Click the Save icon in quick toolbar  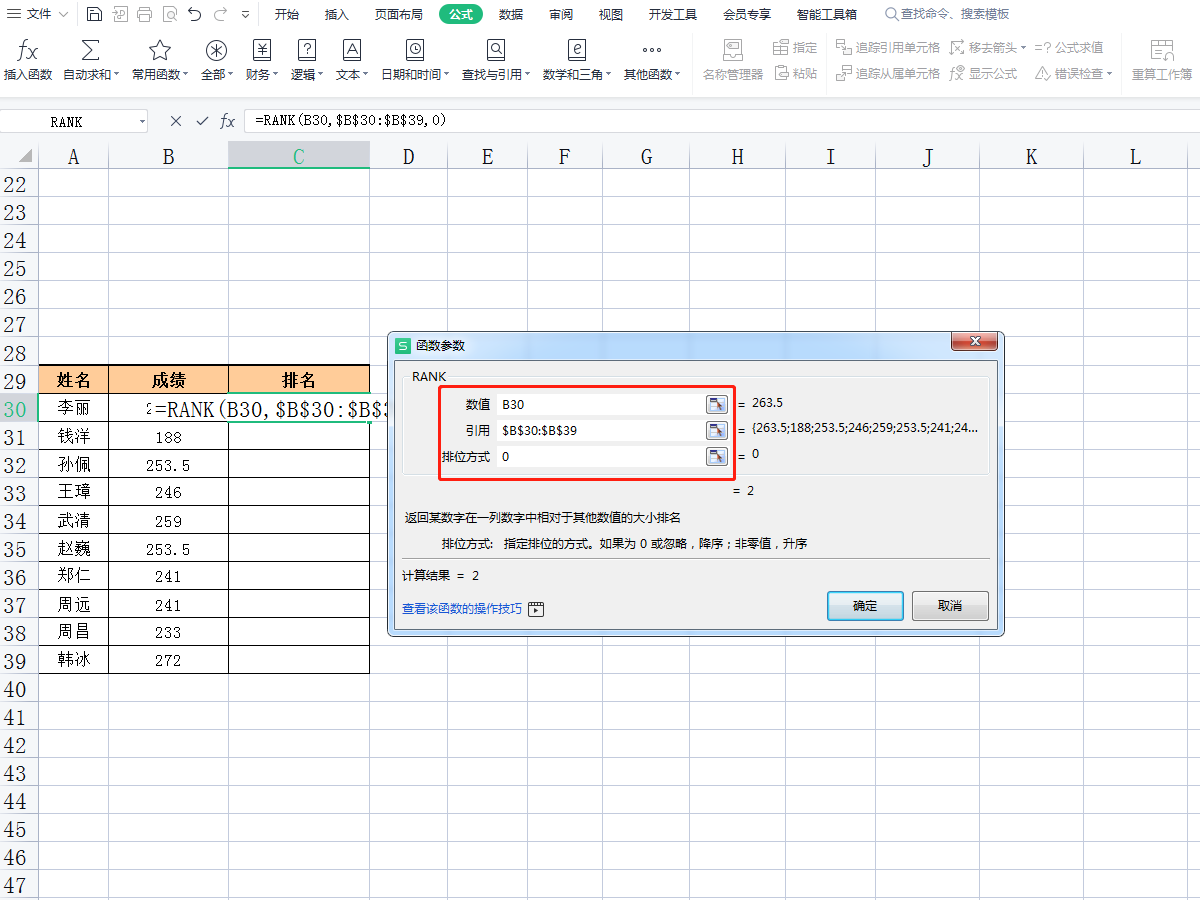[x=93, y=14]
